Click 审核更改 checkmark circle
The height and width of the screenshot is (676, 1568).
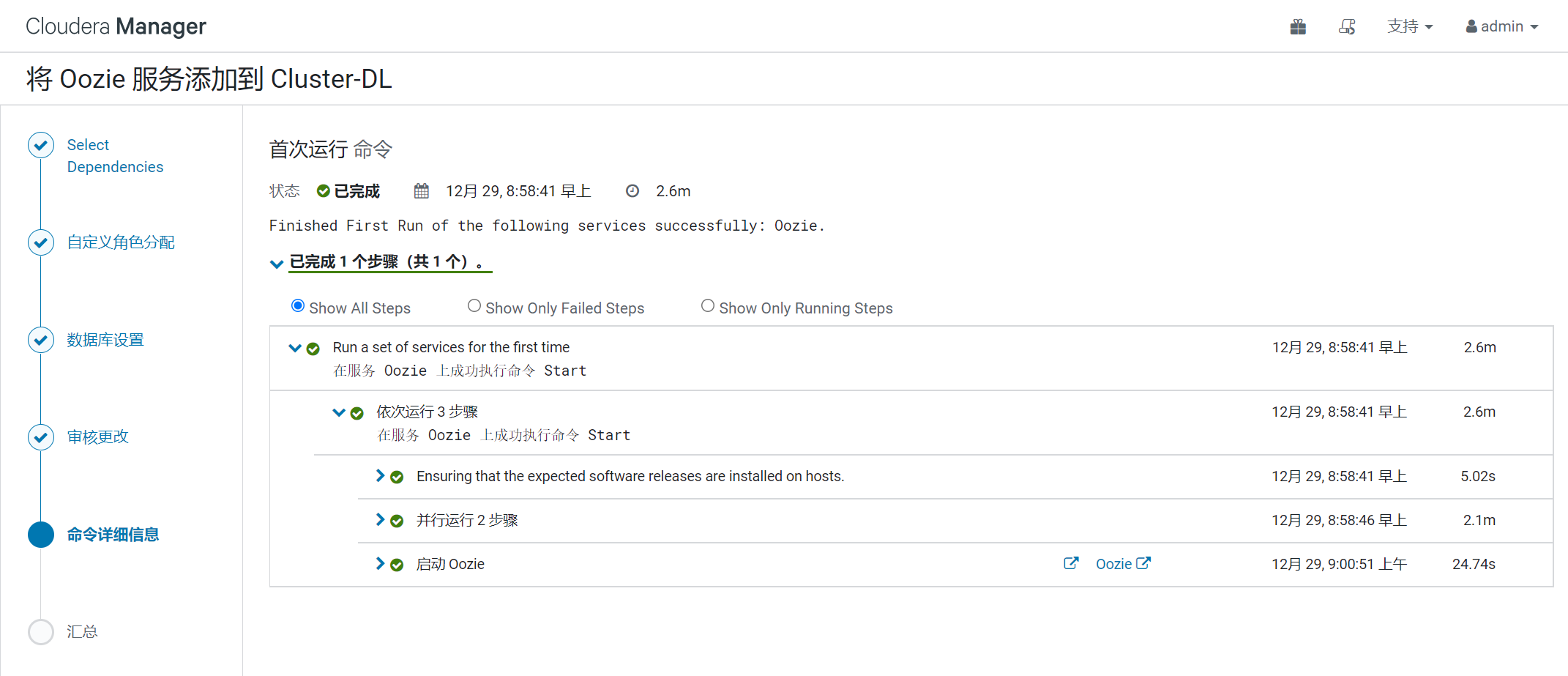41,437
